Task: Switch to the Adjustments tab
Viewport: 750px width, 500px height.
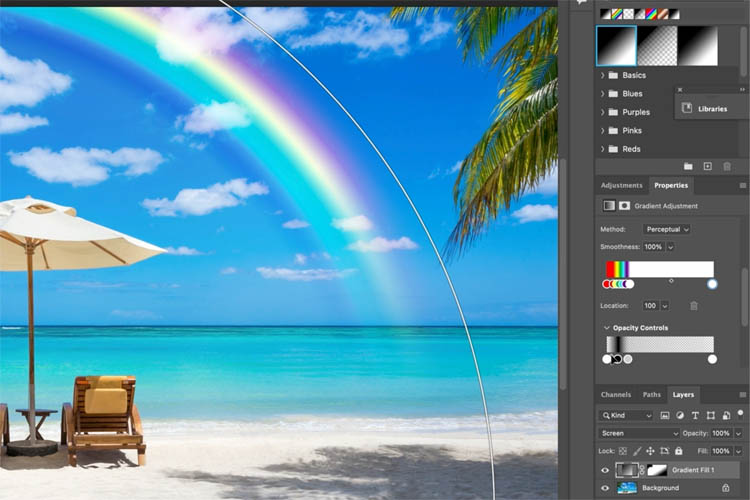Action: (621, 185)
